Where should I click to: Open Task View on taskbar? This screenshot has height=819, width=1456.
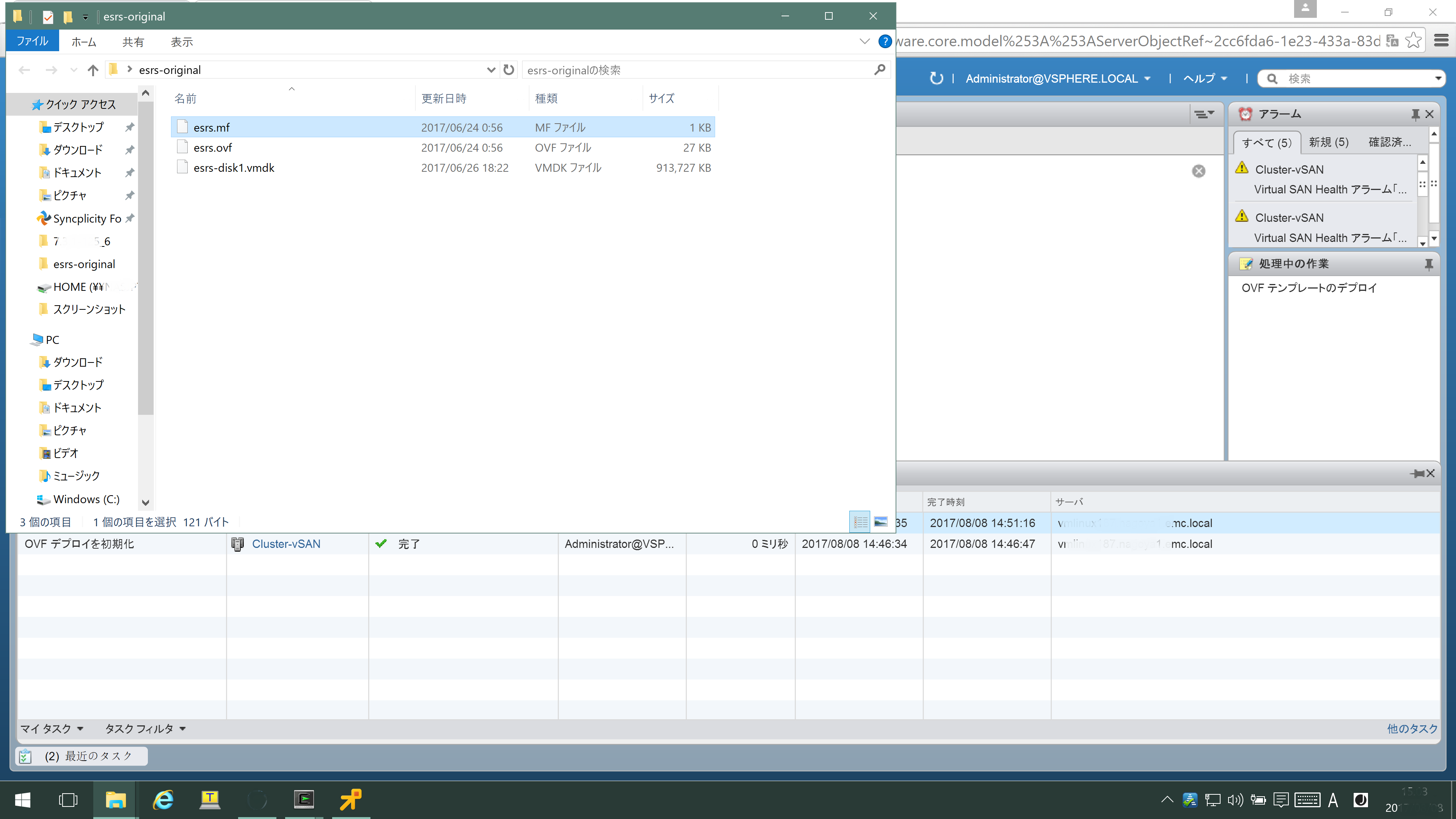pos(68,800)
